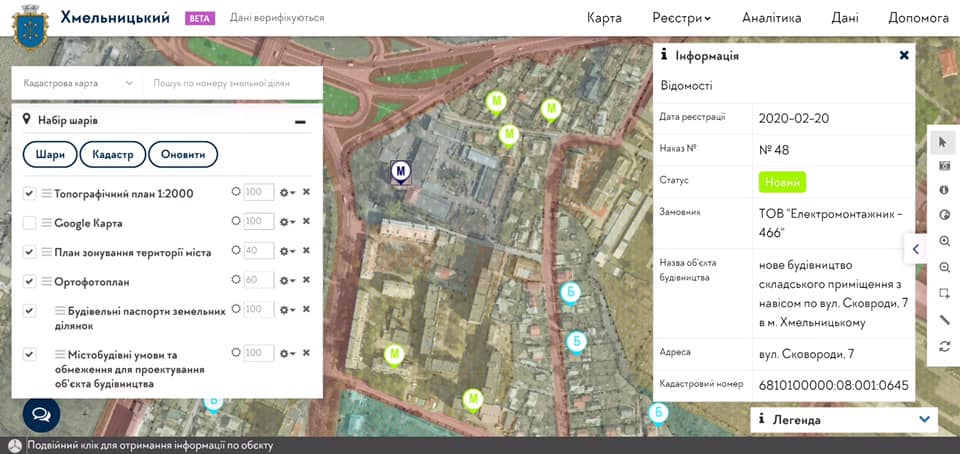The image size is (960, 454).
Task: Activate the info identify tool
Action: (x=944, y=190)
